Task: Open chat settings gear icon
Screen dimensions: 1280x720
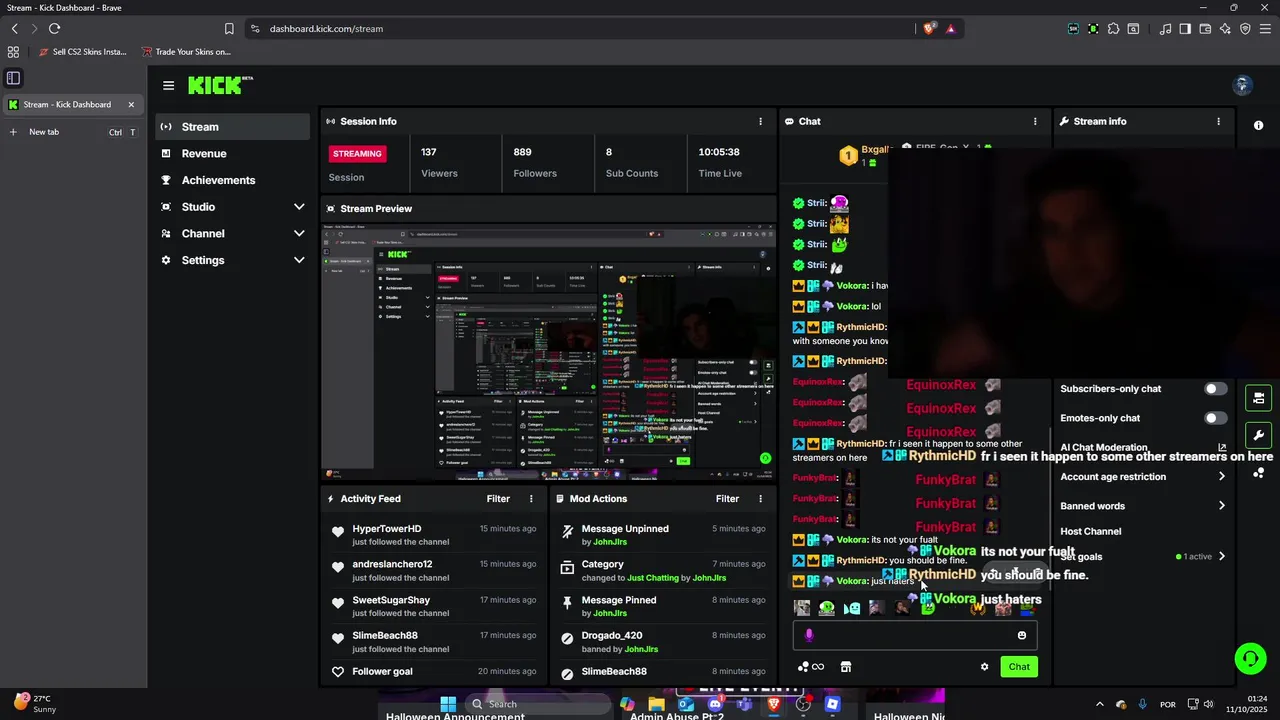Action: [x=984, y=667]
